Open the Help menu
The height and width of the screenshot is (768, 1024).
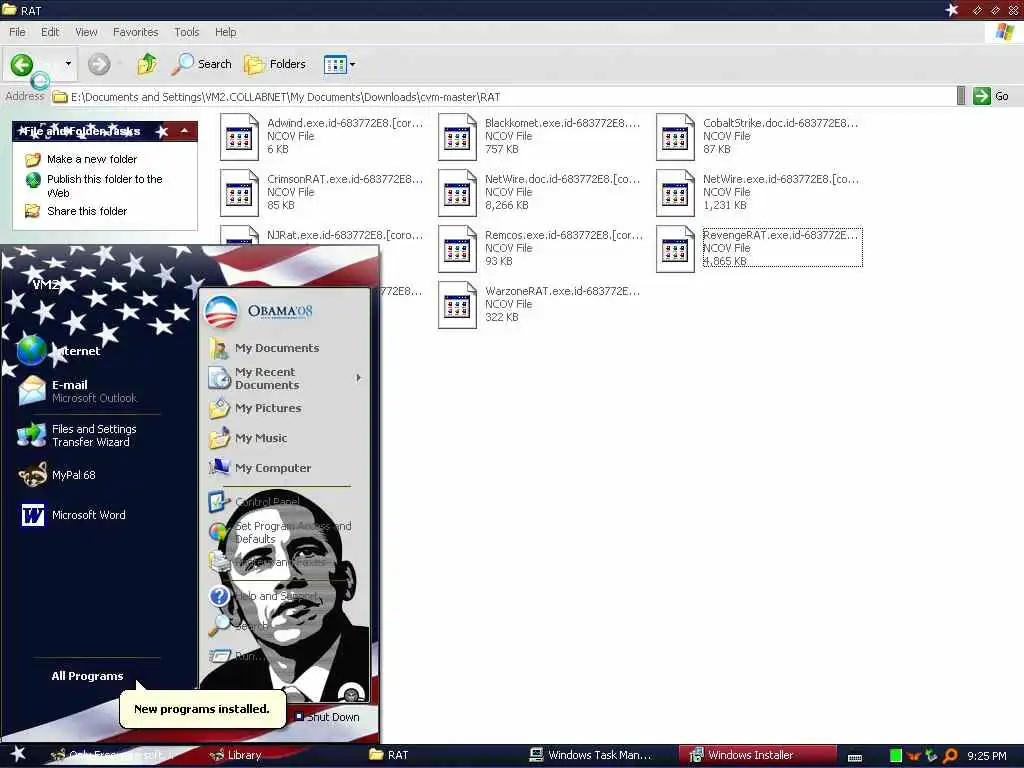point(225,32)
